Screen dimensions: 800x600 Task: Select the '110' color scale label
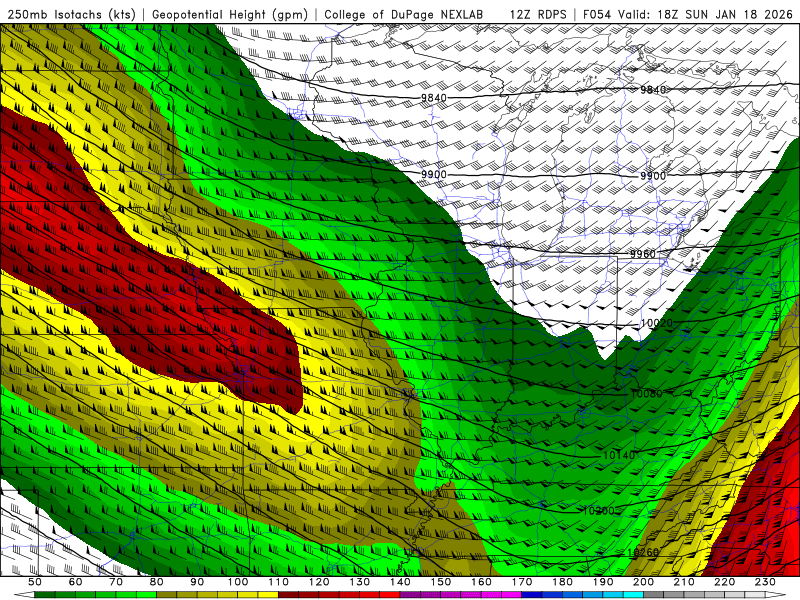tap(278, 582)
